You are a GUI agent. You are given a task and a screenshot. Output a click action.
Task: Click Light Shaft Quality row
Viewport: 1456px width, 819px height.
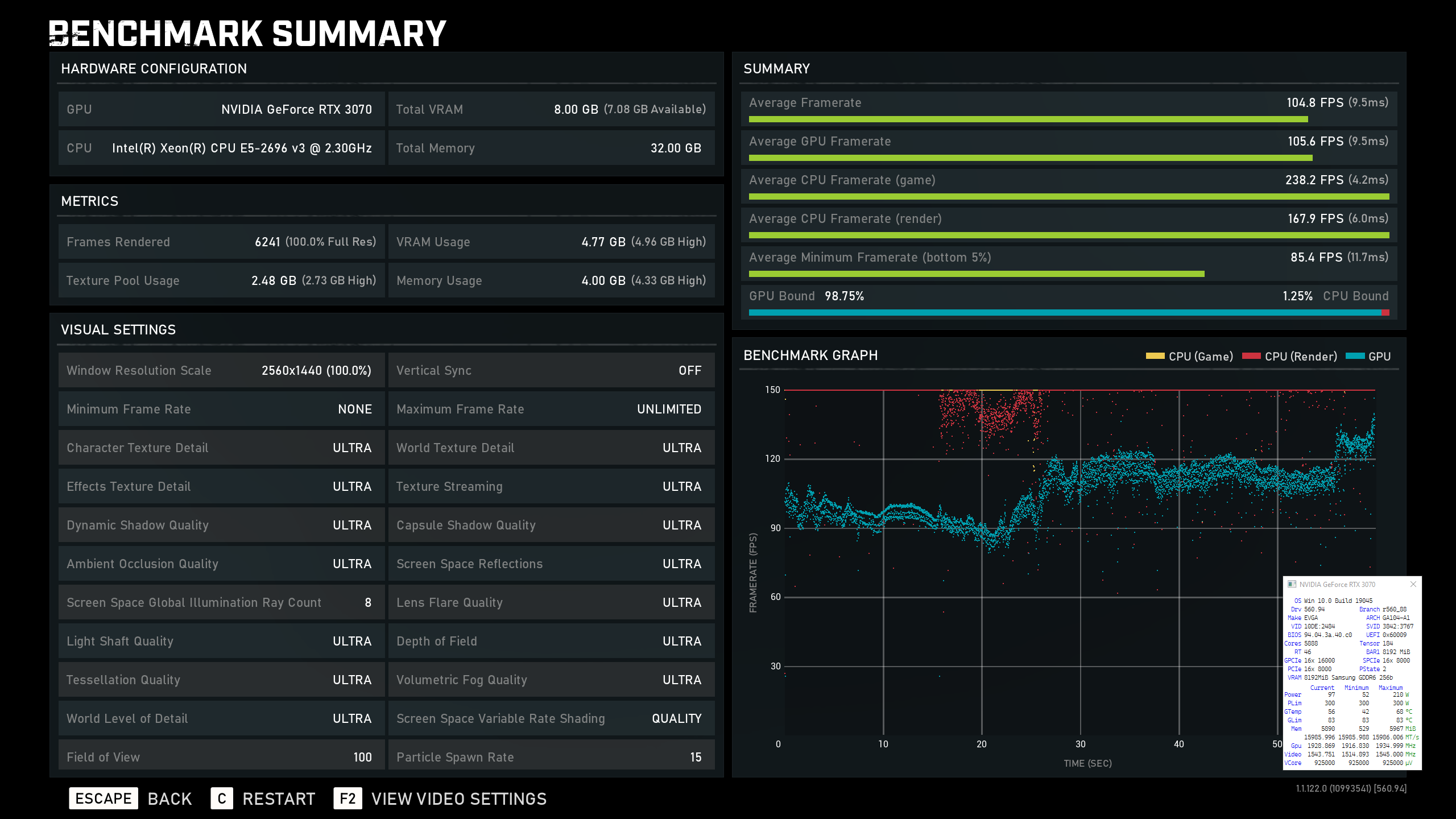coord(221,641)
